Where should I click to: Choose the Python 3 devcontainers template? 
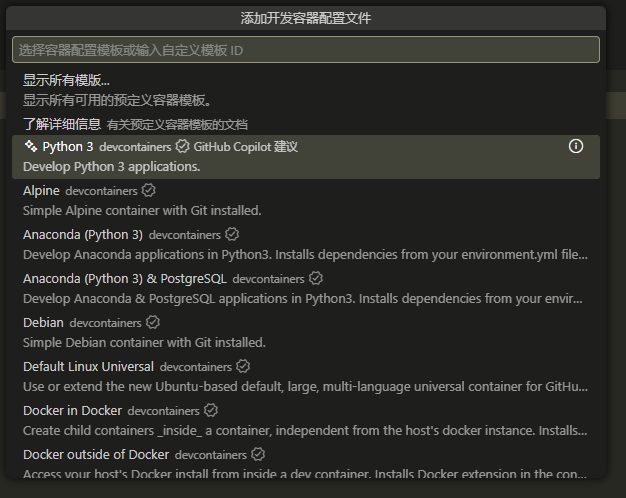[x=306, y=157]
